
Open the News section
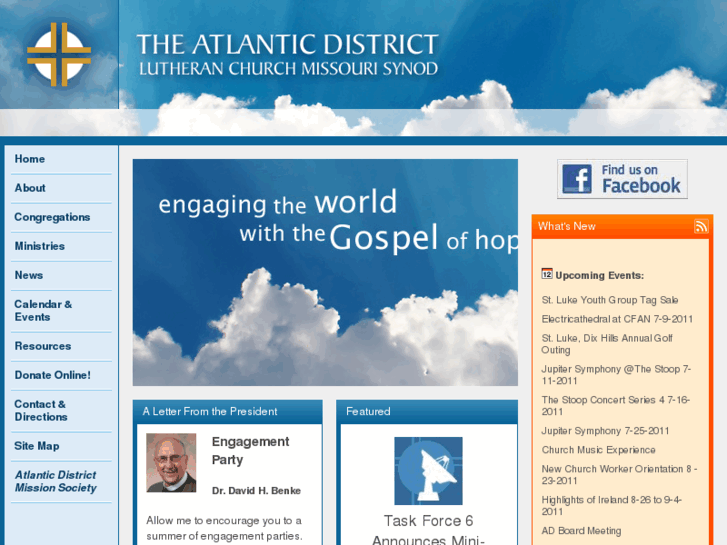click(28, 275)
